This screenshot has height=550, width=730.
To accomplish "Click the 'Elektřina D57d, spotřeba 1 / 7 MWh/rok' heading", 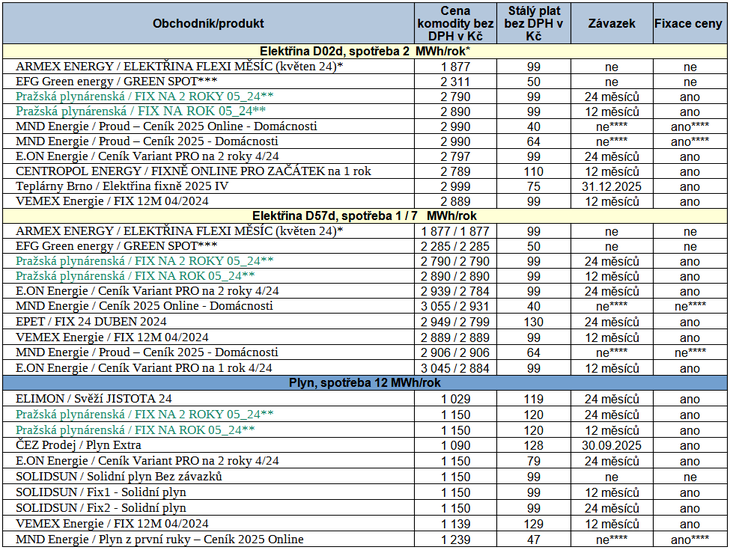I will pyautogui.click(x=365, y=216).
